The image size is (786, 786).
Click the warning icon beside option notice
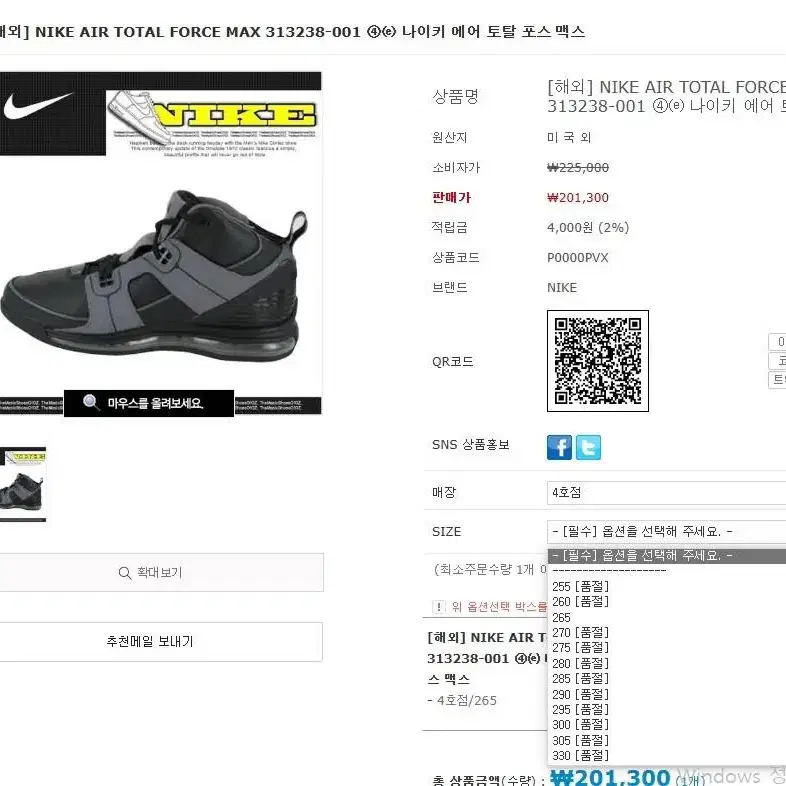(439, 607)
